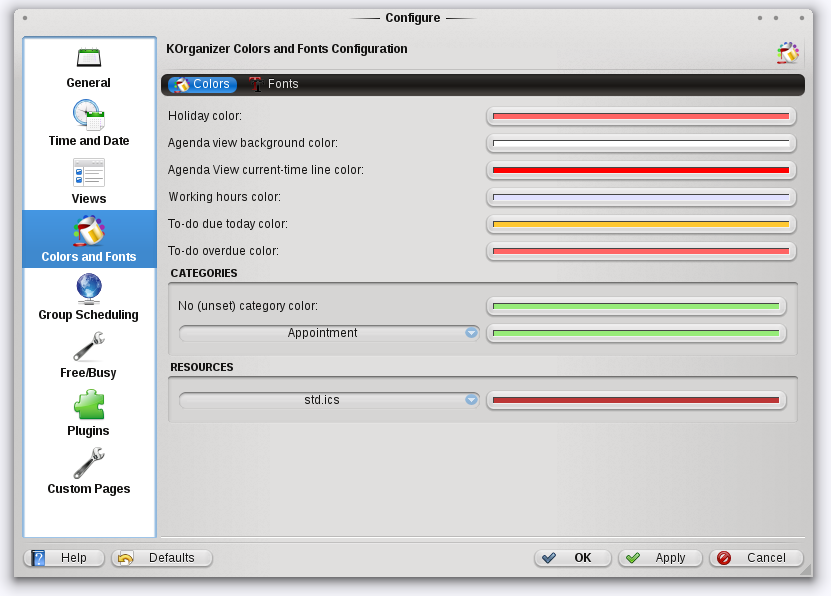The image size is (831, 596).
Task: Open the Appointment category dropdown
Action: 329,333
